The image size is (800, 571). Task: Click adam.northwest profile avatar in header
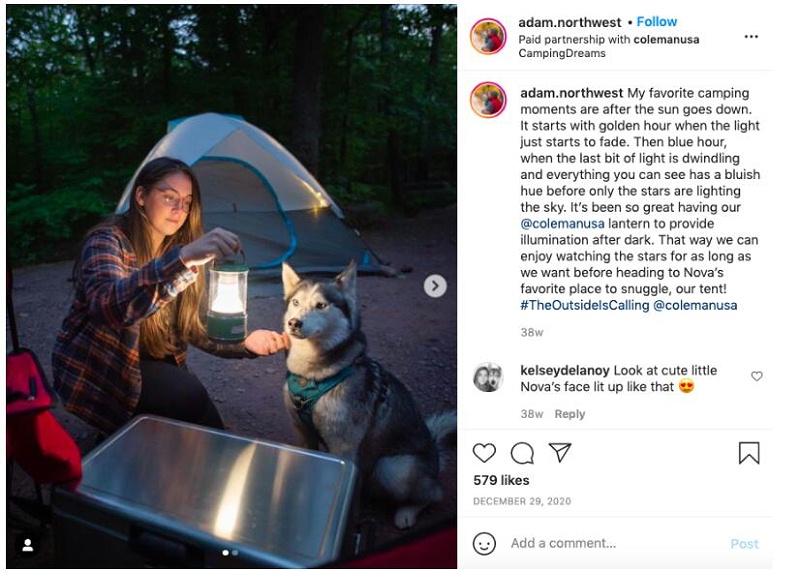pyautogui.click(x=488, y=37)
